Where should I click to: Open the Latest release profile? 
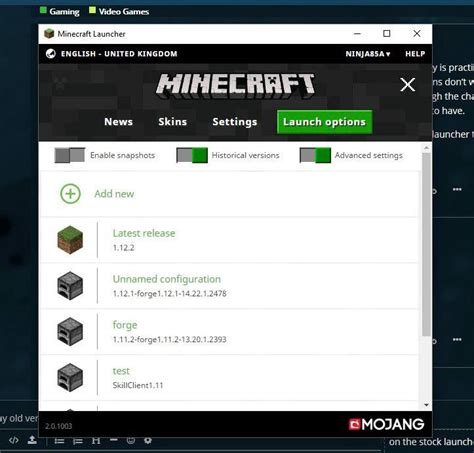[229, 240]
